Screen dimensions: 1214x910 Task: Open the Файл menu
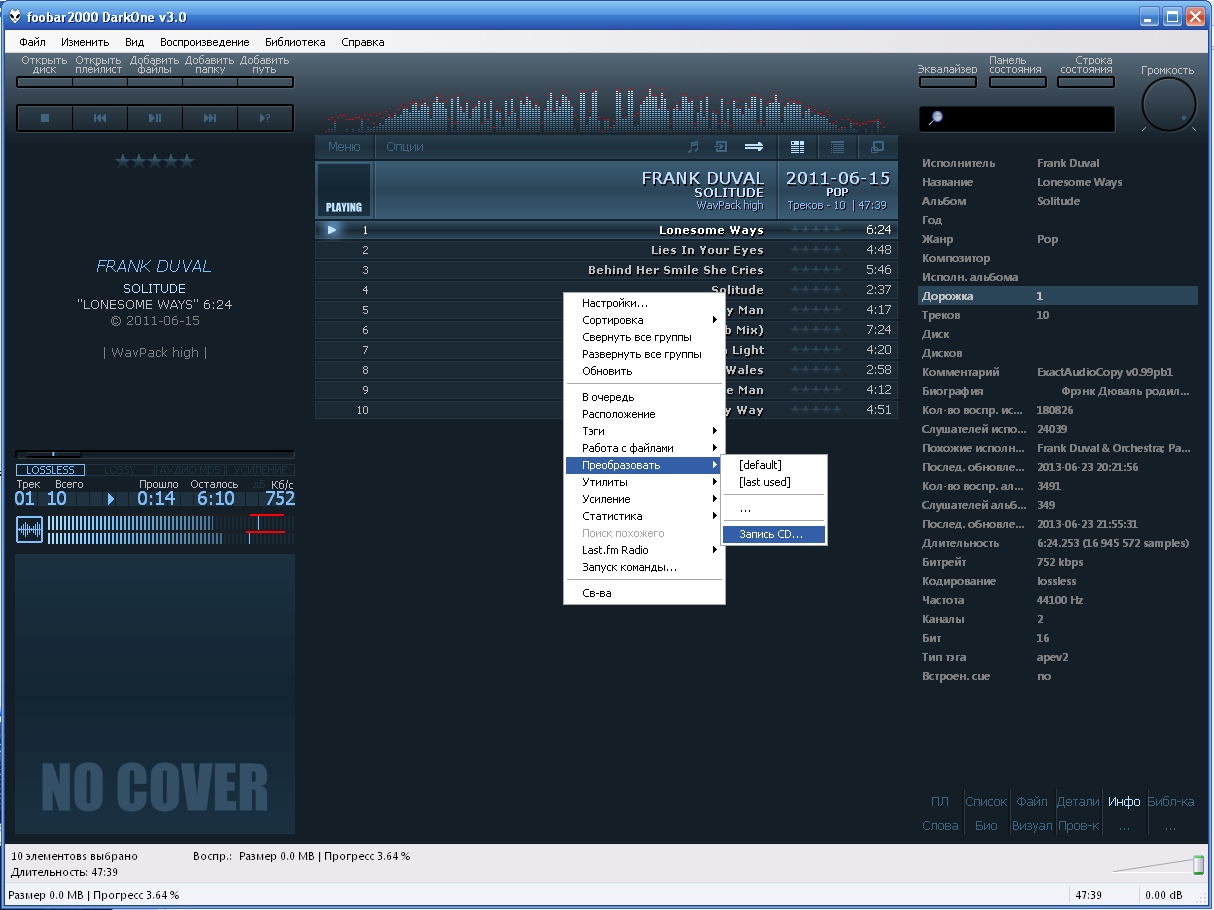pyautogui.click(x=32, y=42)
